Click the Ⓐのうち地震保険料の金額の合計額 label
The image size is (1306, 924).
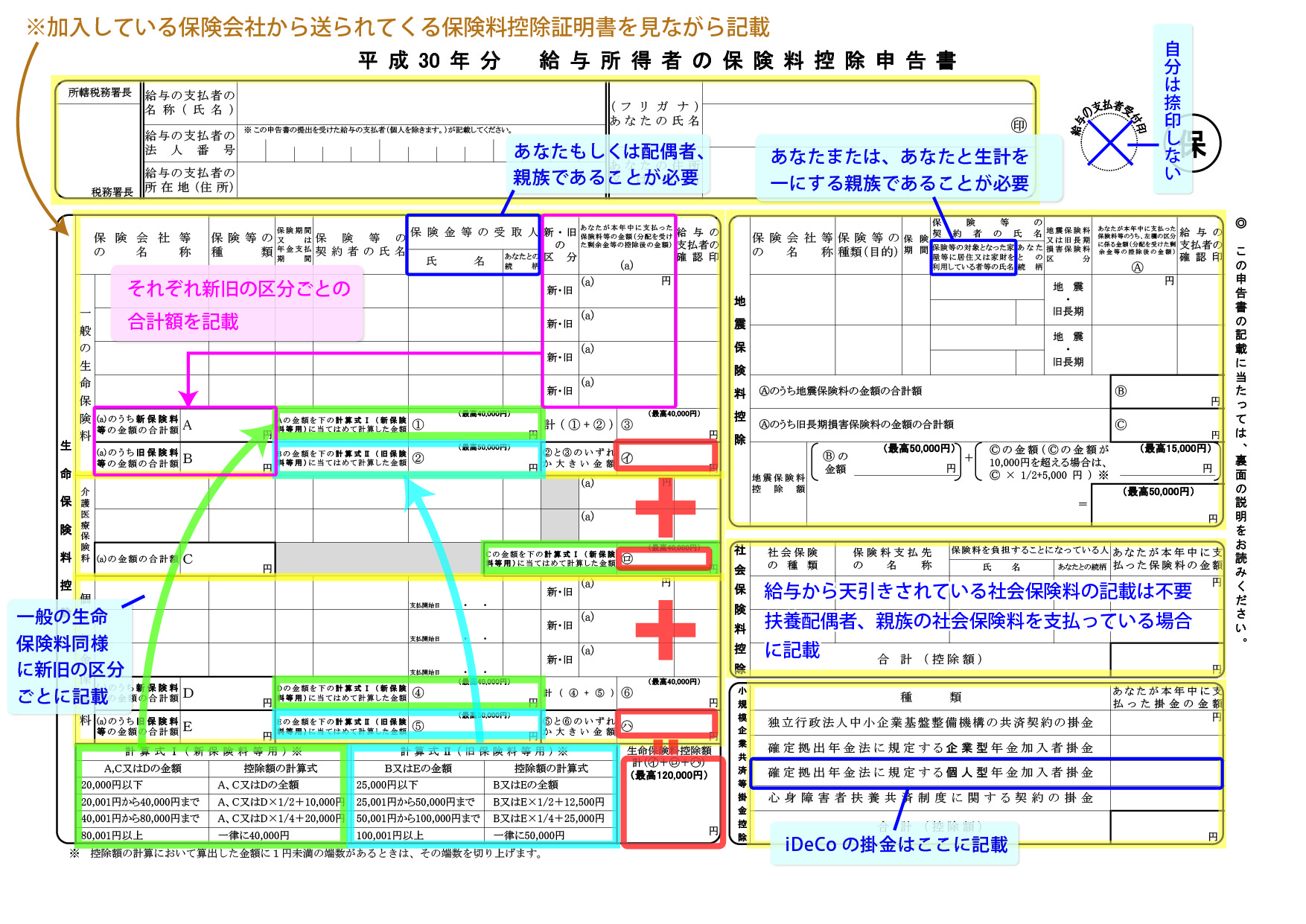[x=840, y=391]
